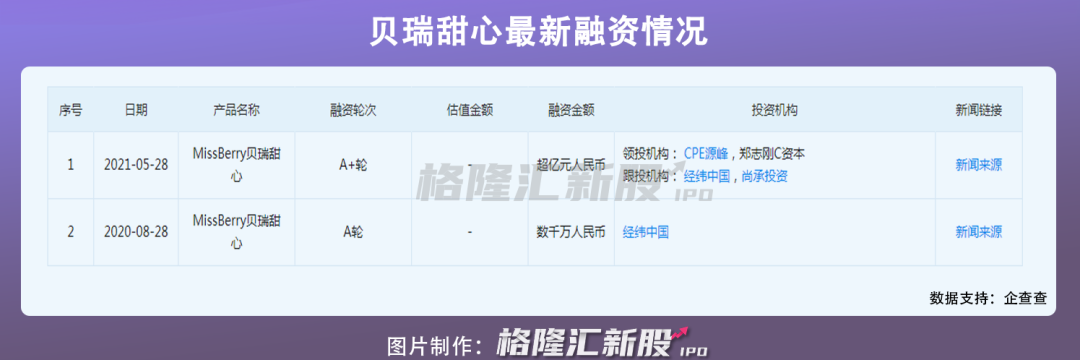Viewport: 1080px width, 360px height.
Task: Select the 新闻链接 column header
Action: [978, 109]
